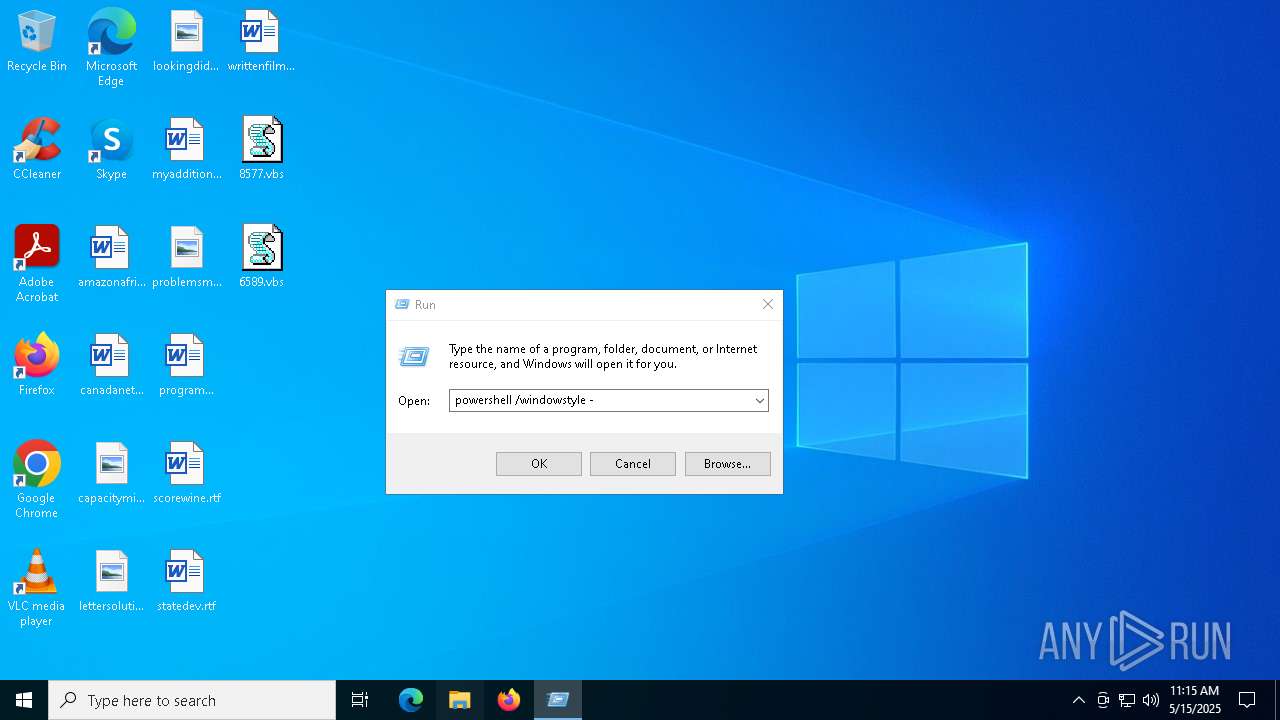Image resolution: width=1280 pixels, height=720 pixels.
Task: Select the Google Chrome desktop shortcut
Action: (37, 480)
